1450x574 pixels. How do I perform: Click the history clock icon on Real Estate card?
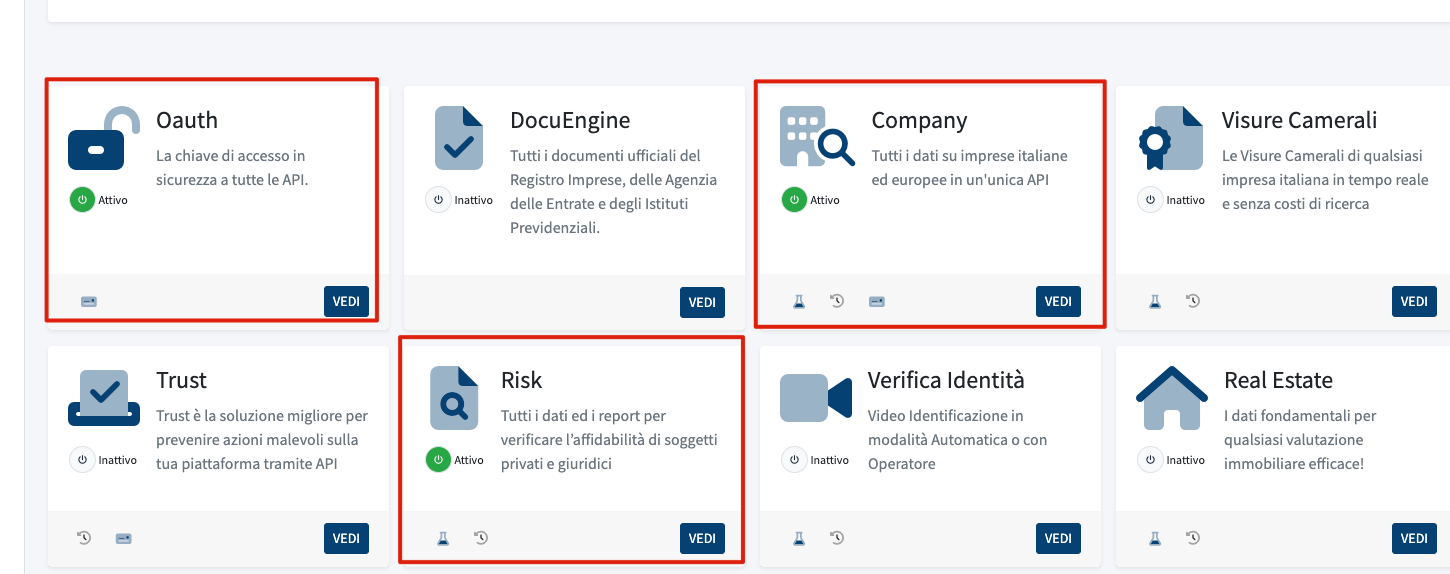[x=1193, y=538]
